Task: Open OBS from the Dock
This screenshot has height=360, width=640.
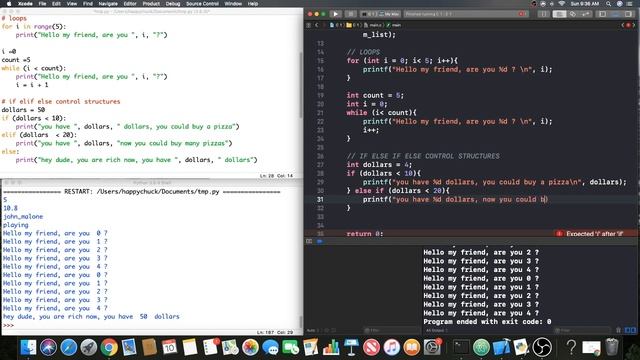Action: (x=542, y=347)
